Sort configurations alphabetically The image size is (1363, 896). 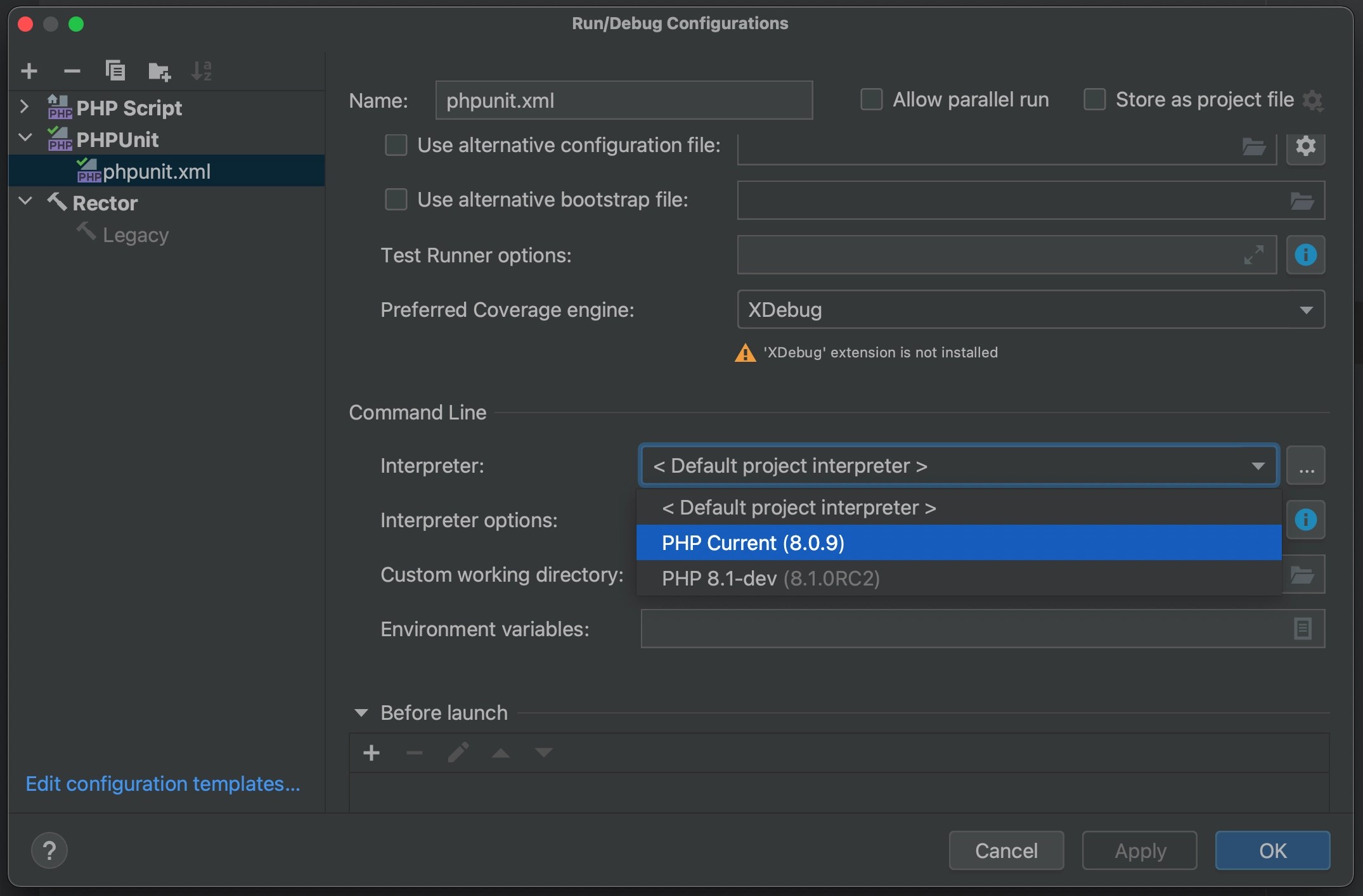point(202,70)
